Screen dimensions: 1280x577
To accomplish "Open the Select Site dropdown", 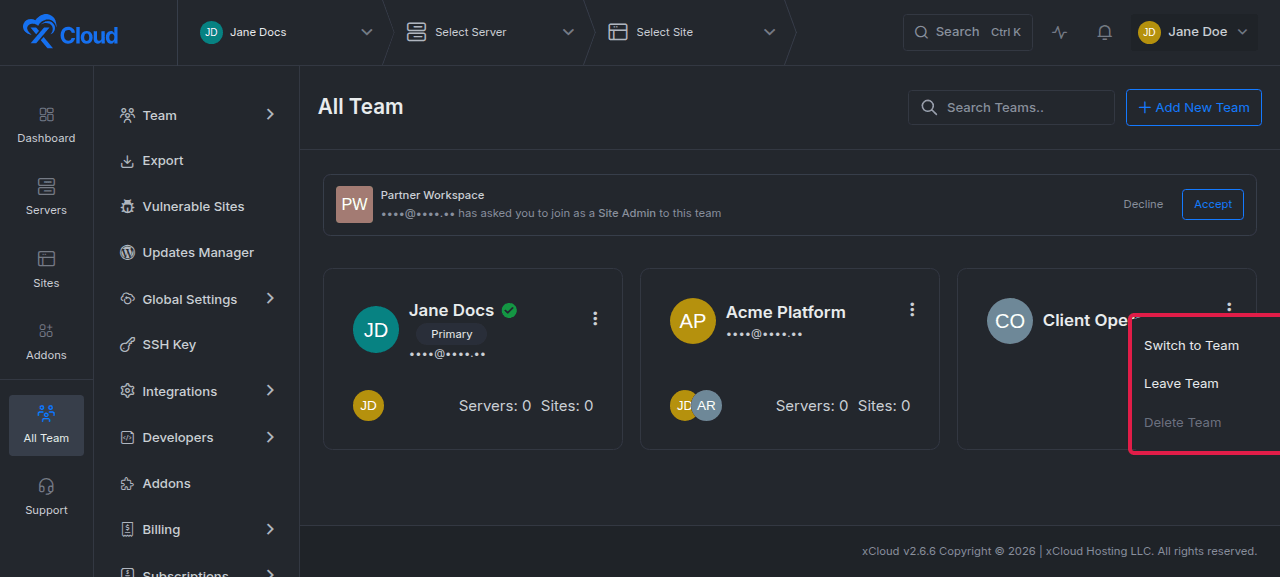I will [691, 32].
